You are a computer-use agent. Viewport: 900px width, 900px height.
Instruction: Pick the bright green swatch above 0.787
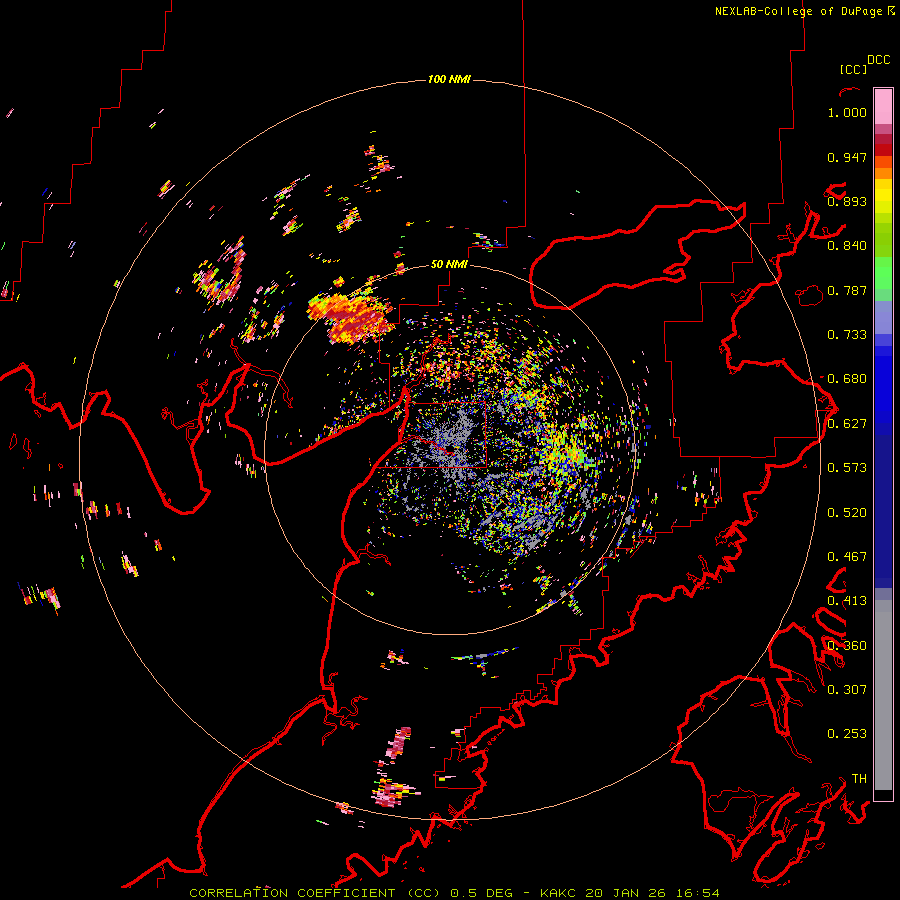883,273
